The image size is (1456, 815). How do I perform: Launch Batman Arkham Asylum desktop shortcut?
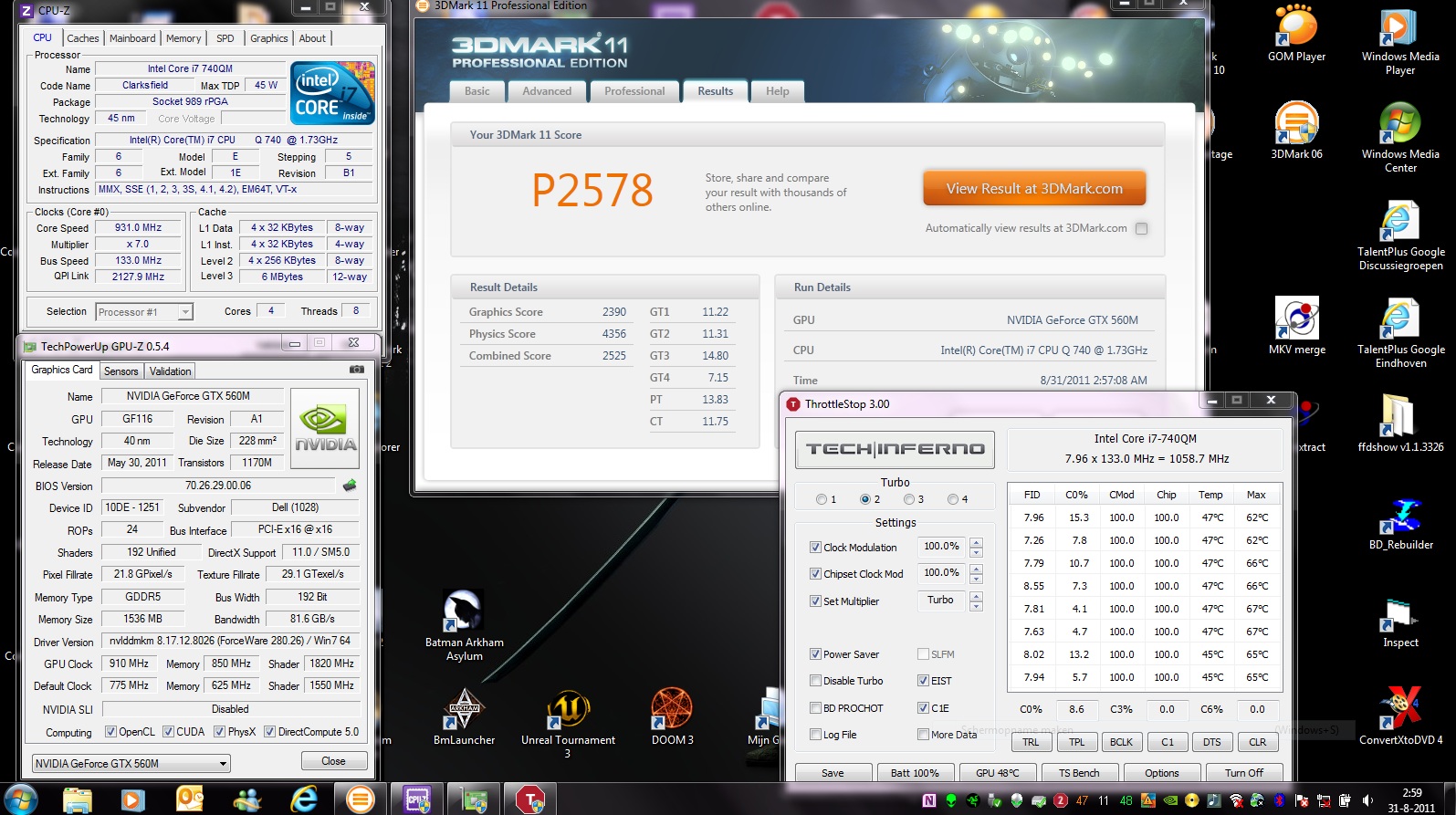click(x=464, y=625)
